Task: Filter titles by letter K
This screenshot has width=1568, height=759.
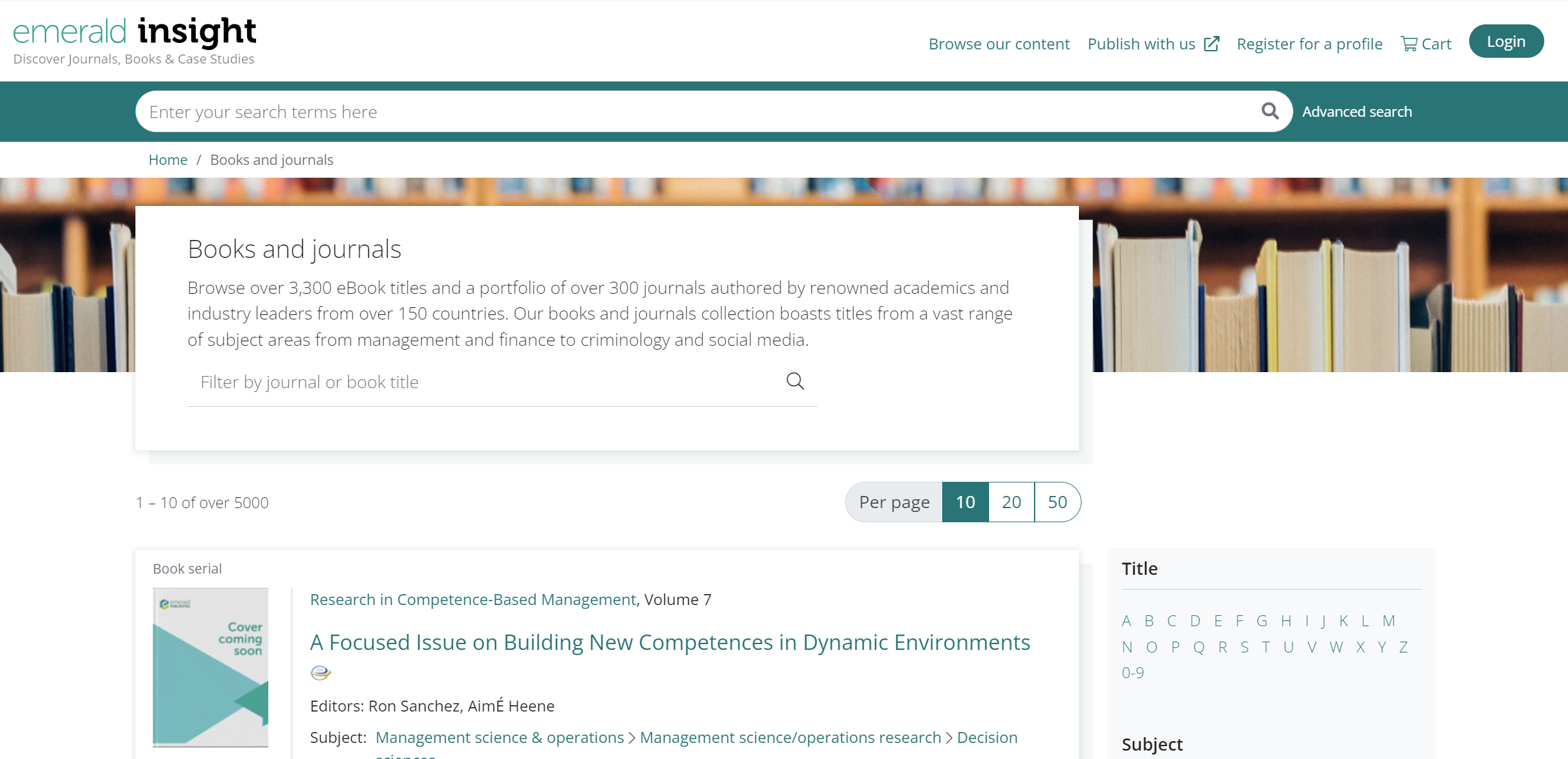Action: (1343, 621)
